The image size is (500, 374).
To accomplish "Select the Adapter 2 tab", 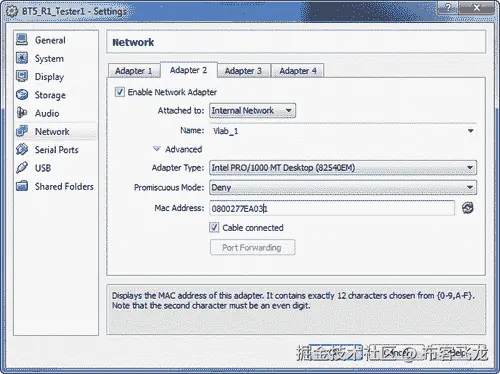I will pos(188,70).
